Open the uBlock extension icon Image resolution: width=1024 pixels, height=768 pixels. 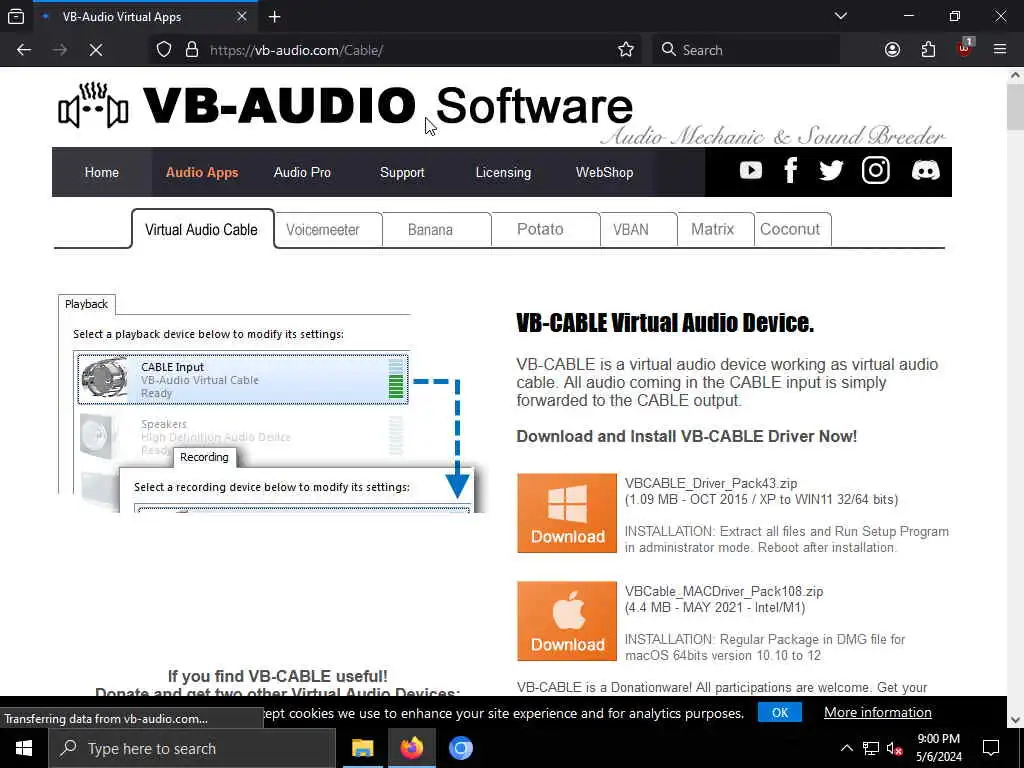tap(965, 49)
